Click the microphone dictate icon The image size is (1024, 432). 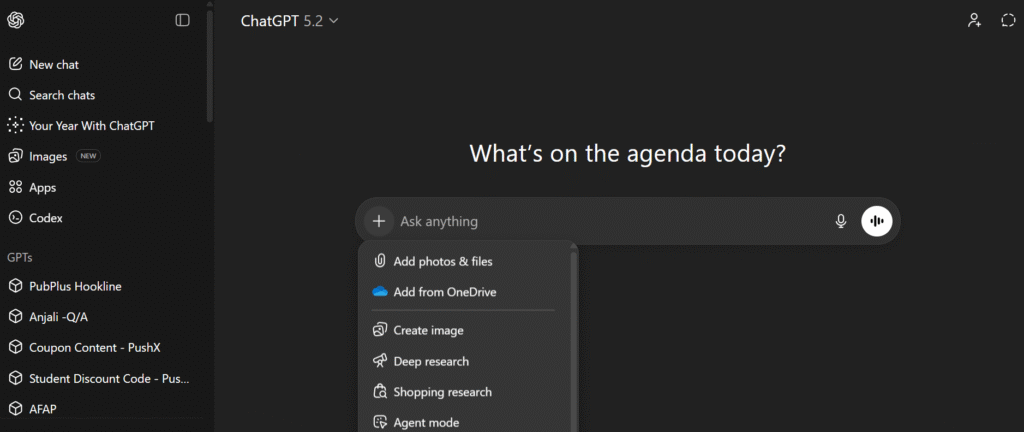click(841, 221)
